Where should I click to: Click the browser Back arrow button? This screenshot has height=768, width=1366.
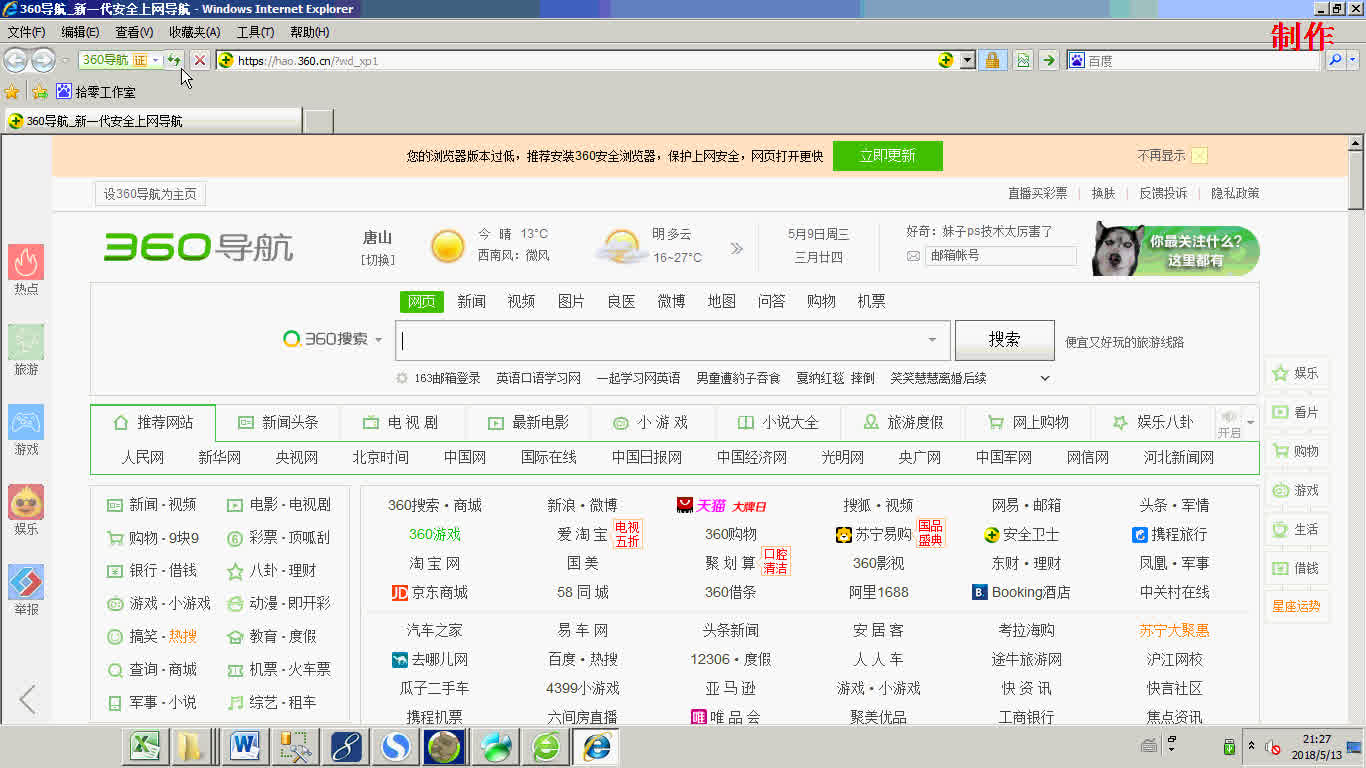pyautogui.click(x=15, y=60)
